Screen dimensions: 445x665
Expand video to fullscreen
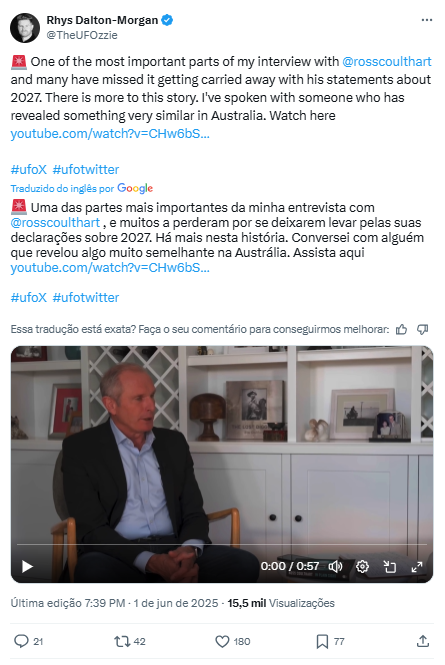tap(417, 566)
